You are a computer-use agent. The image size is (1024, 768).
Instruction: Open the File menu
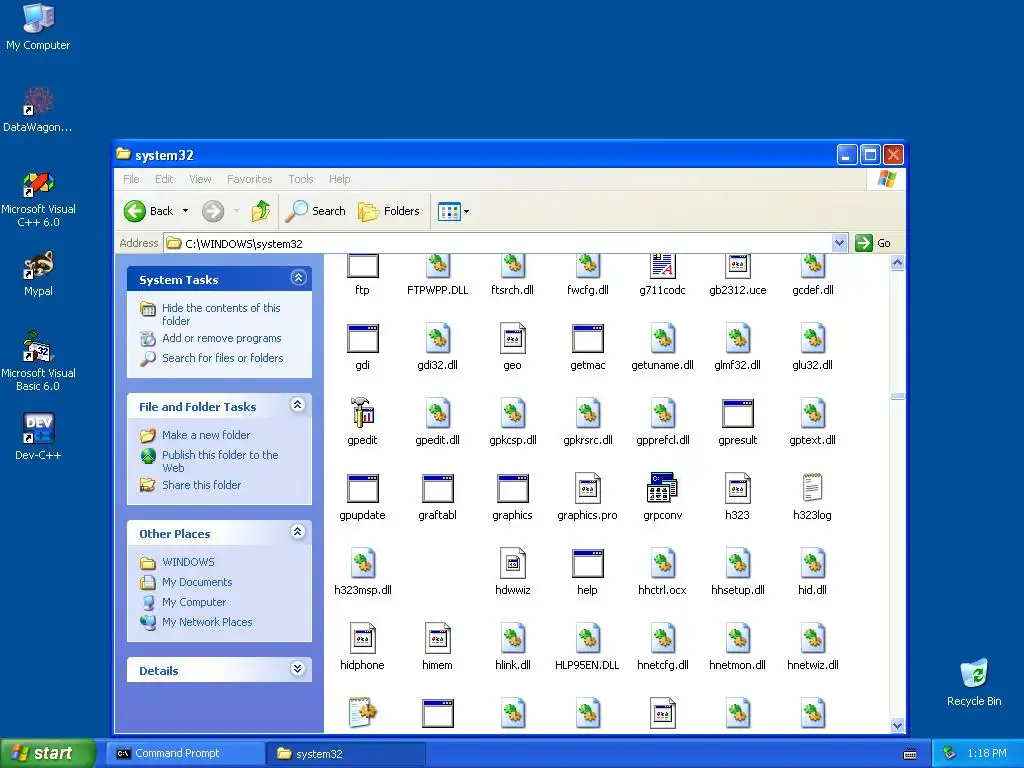click(x=131, y=179)
